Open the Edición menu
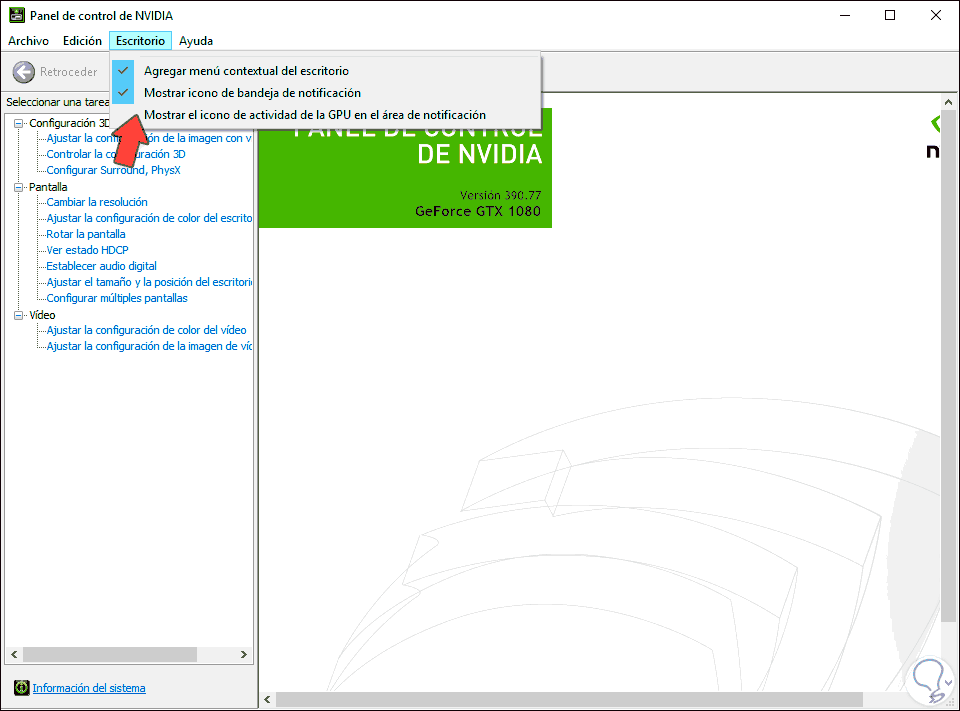This screenshot has width=960, height=711. pyautogui.click(x=82, y=41)
